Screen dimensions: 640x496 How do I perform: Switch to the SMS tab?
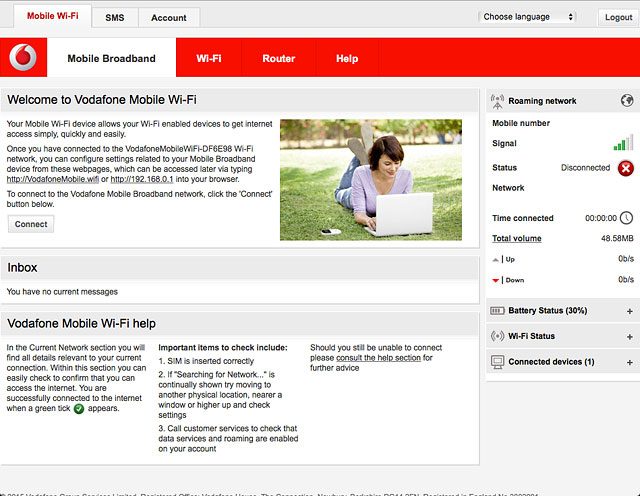[115, 18]
